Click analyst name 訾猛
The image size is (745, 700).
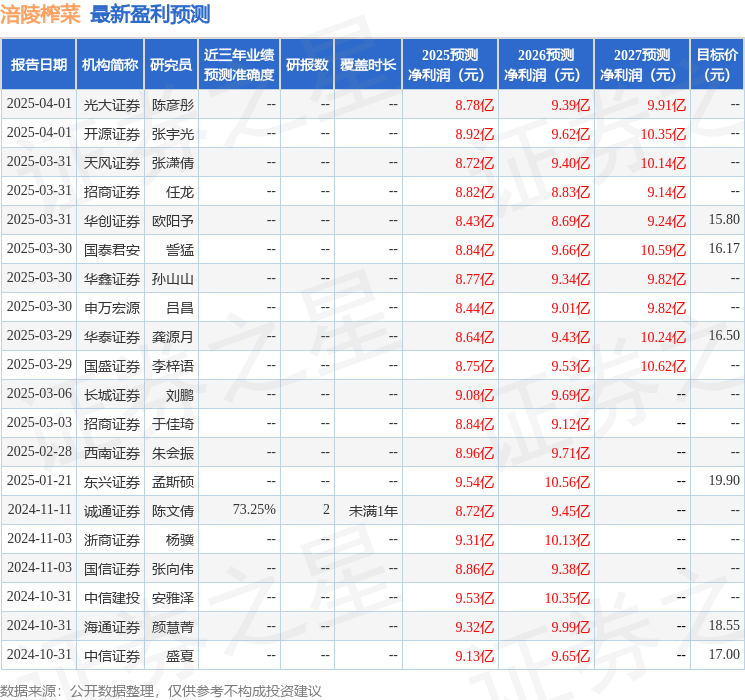point(180,250)
